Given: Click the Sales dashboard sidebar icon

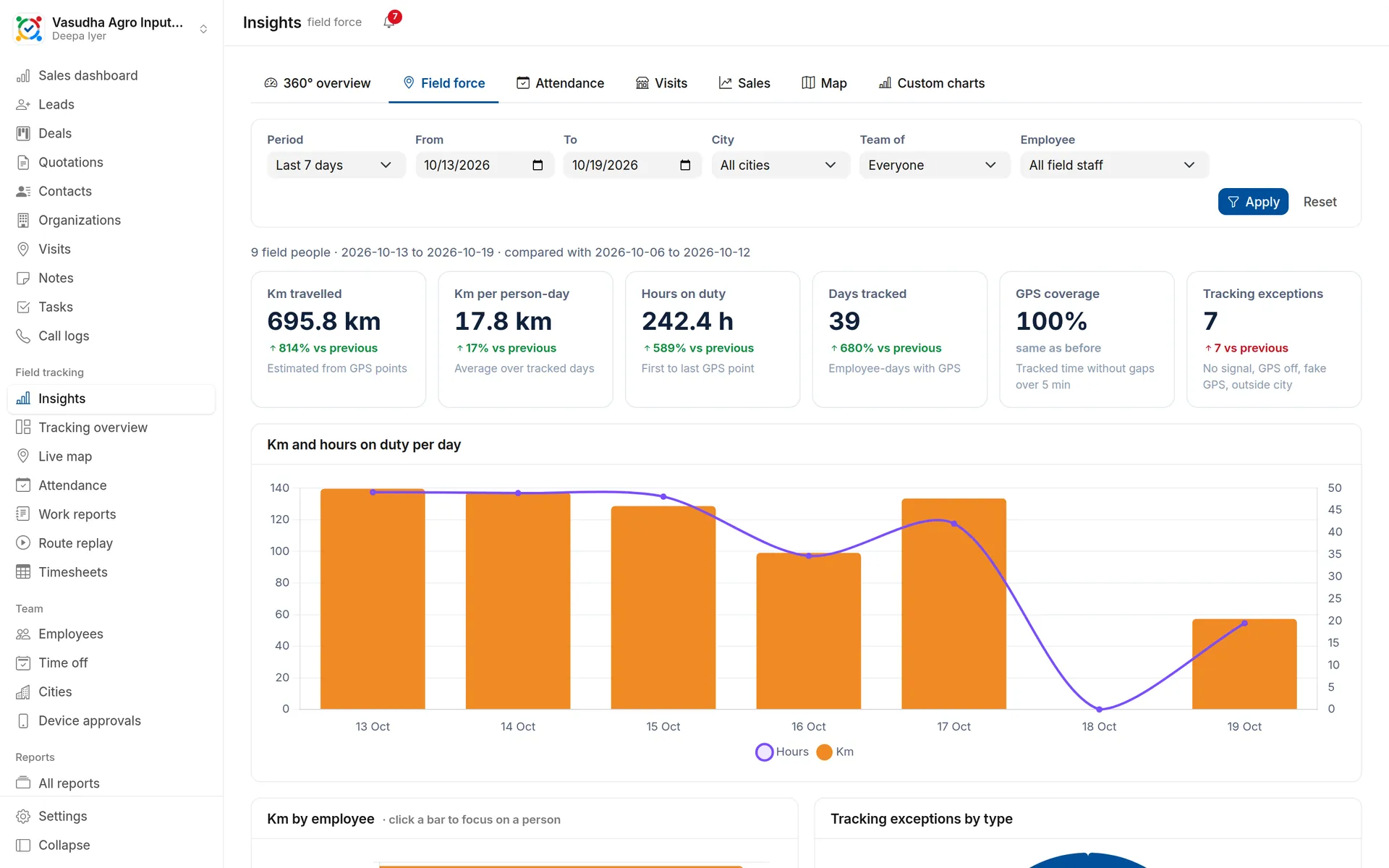Looking at the screenshot, I should coord(23,76).
